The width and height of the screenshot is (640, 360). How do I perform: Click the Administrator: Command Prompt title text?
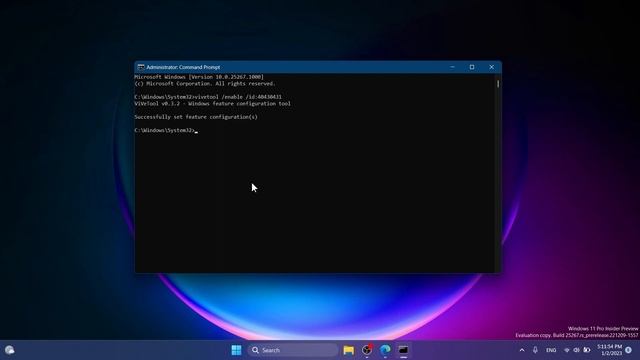183,67
